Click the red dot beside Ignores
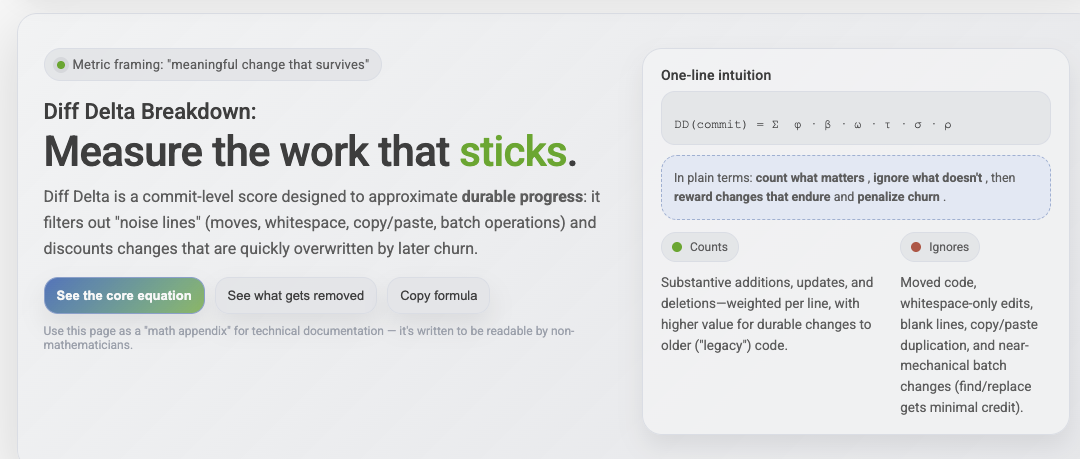The image size is (1080, 459). (x=916, y=247)
